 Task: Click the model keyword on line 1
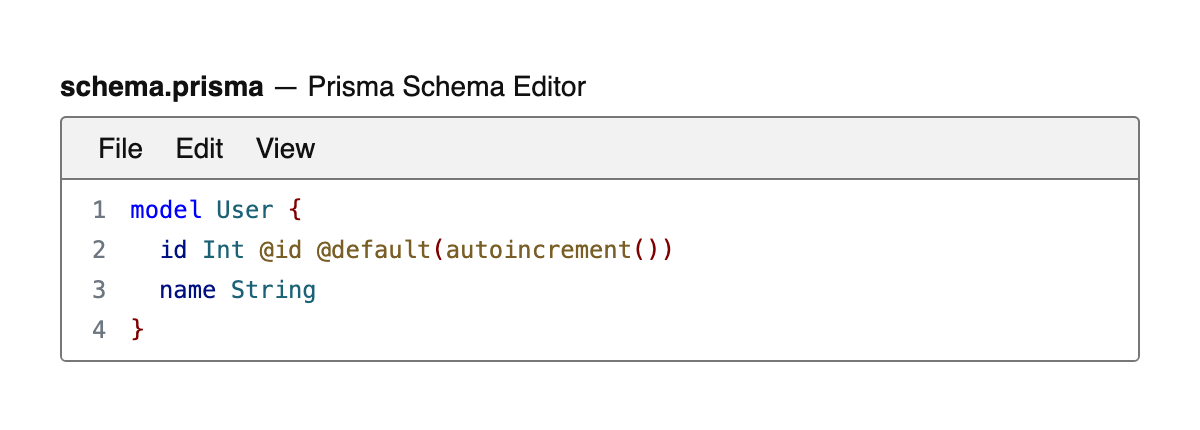pyautogui.click(x=166, y=210)
